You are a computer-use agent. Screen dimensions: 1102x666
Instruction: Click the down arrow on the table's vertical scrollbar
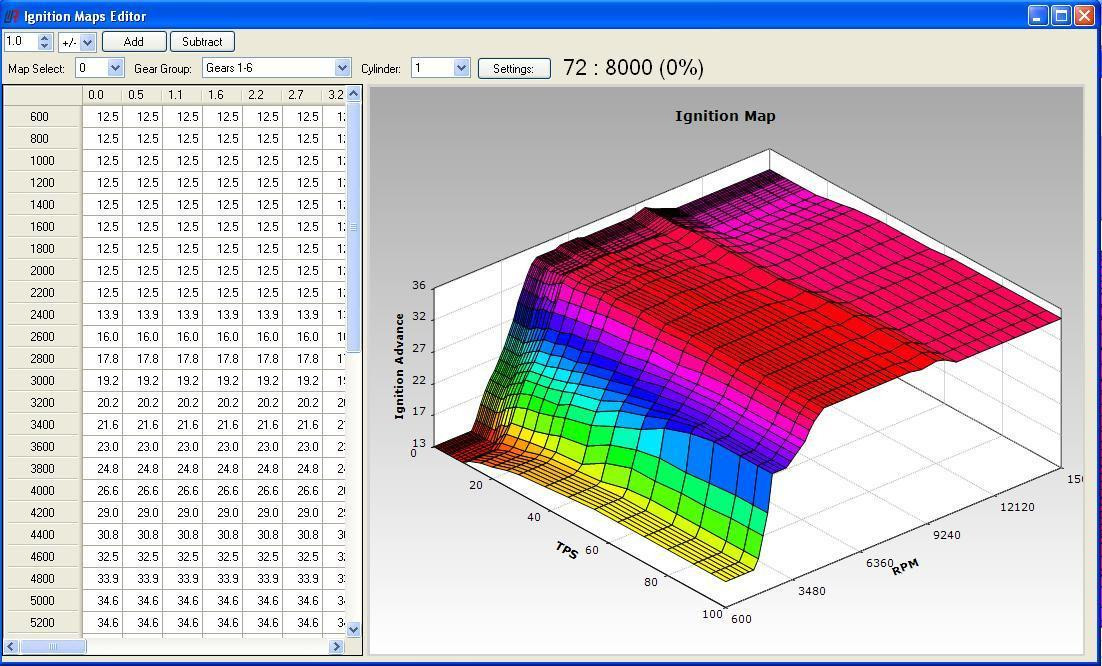tap(354, 629)
